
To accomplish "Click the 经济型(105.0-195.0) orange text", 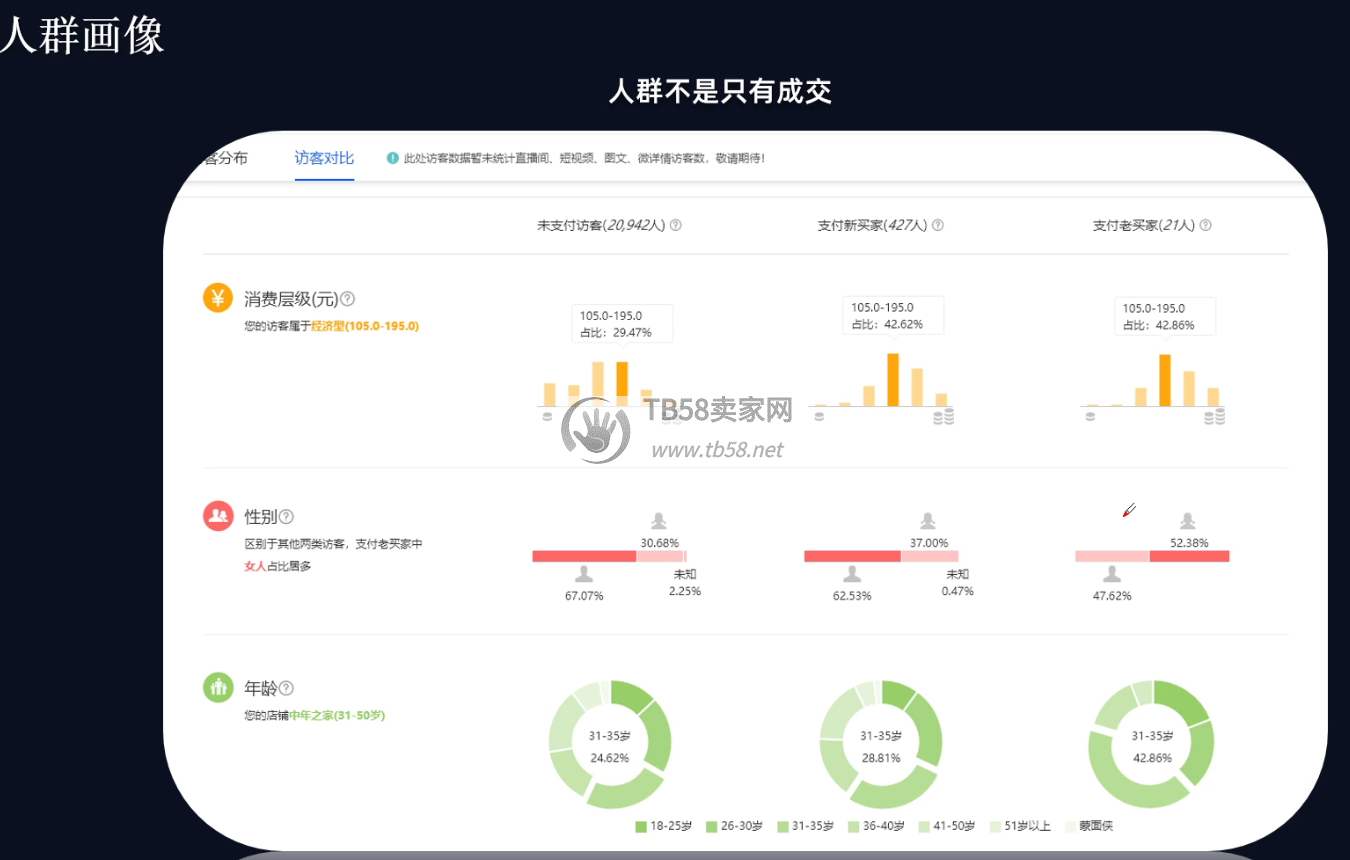I will coord(365,326).
